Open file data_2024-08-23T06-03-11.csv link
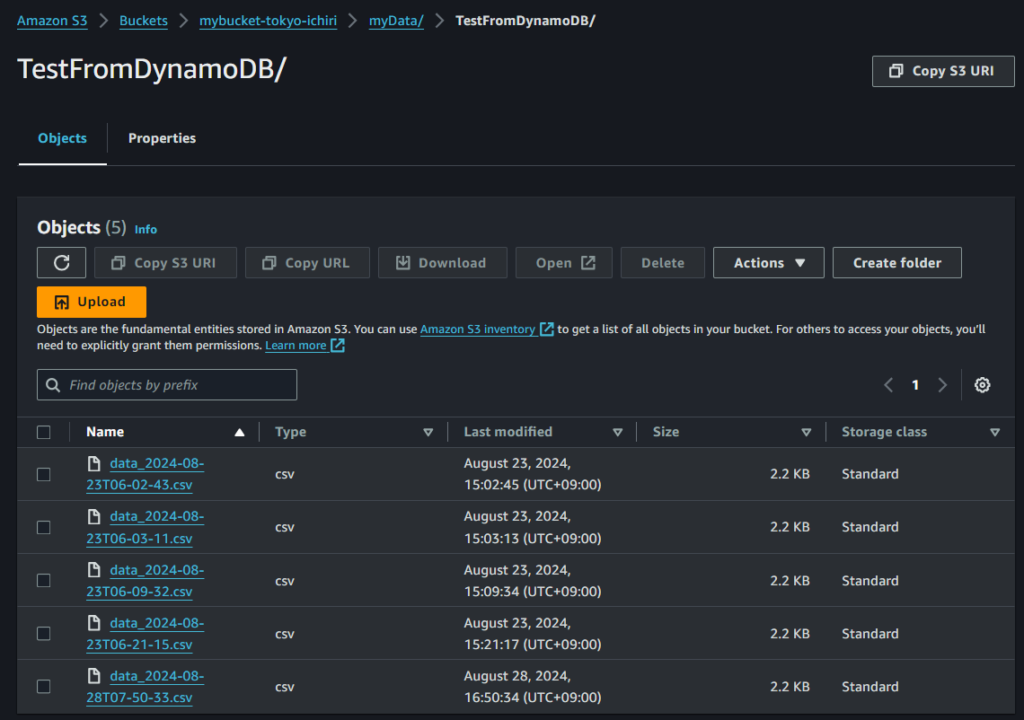Viewport: 1024px width, 720px height. click(145, 527)
